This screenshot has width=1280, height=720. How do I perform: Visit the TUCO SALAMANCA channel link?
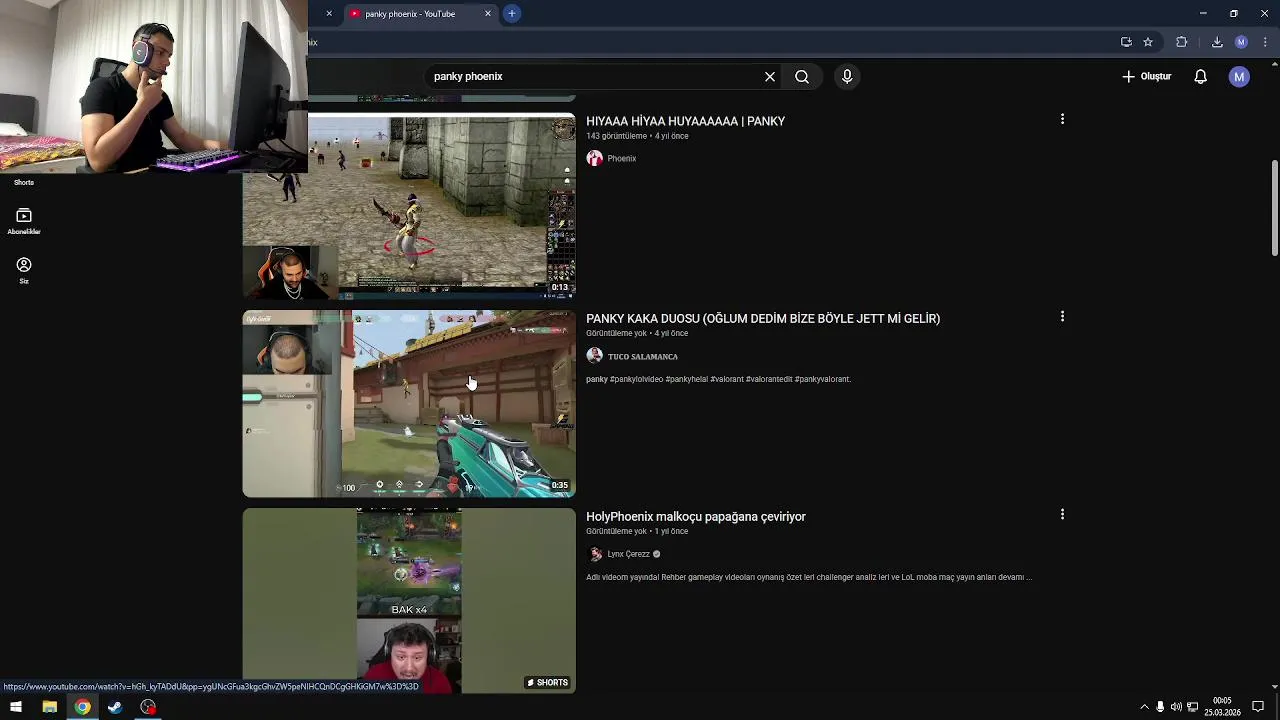point(643,357)
